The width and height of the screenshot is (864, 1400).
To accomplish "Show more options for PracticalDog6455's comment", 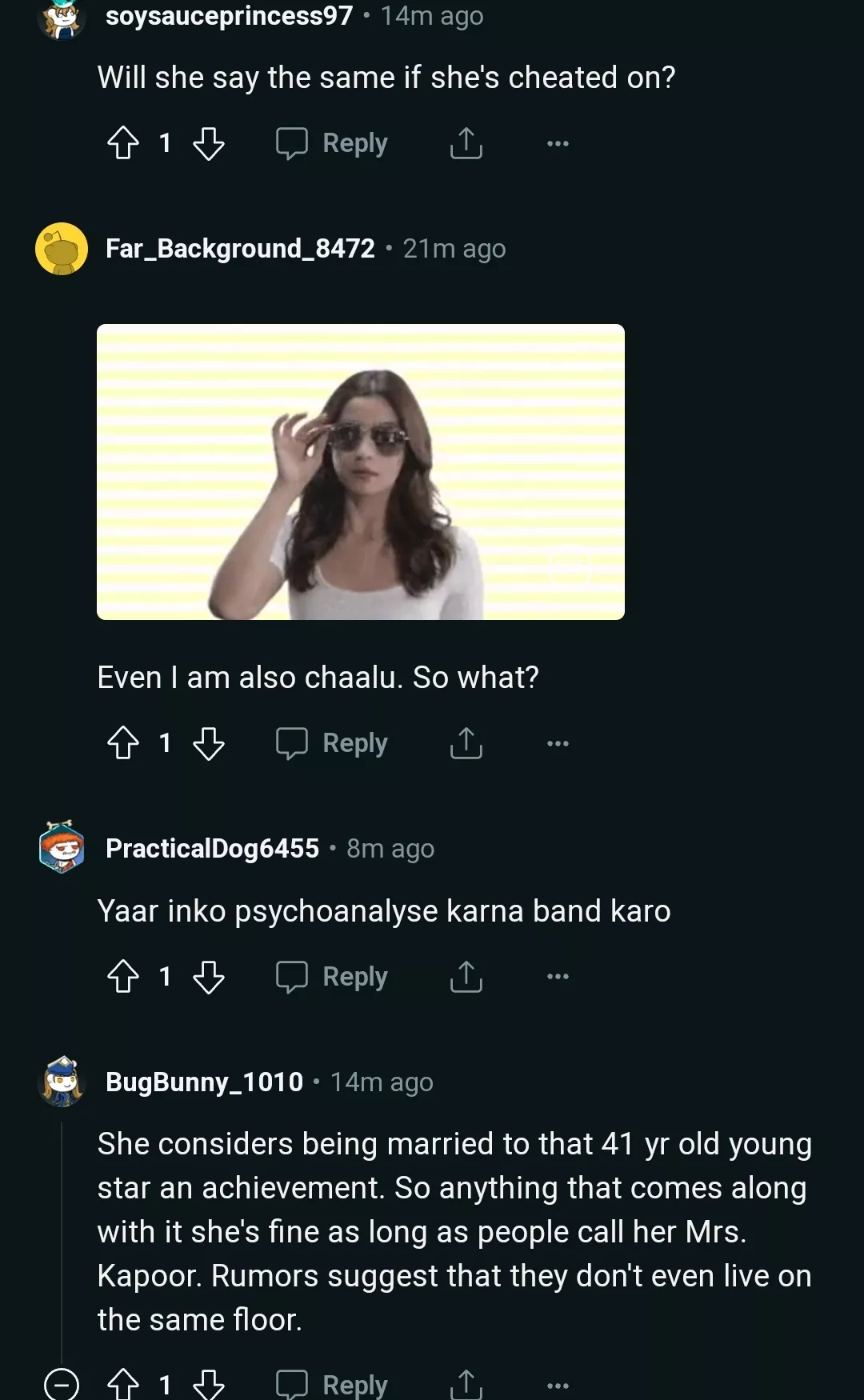I will coord(558,976).
